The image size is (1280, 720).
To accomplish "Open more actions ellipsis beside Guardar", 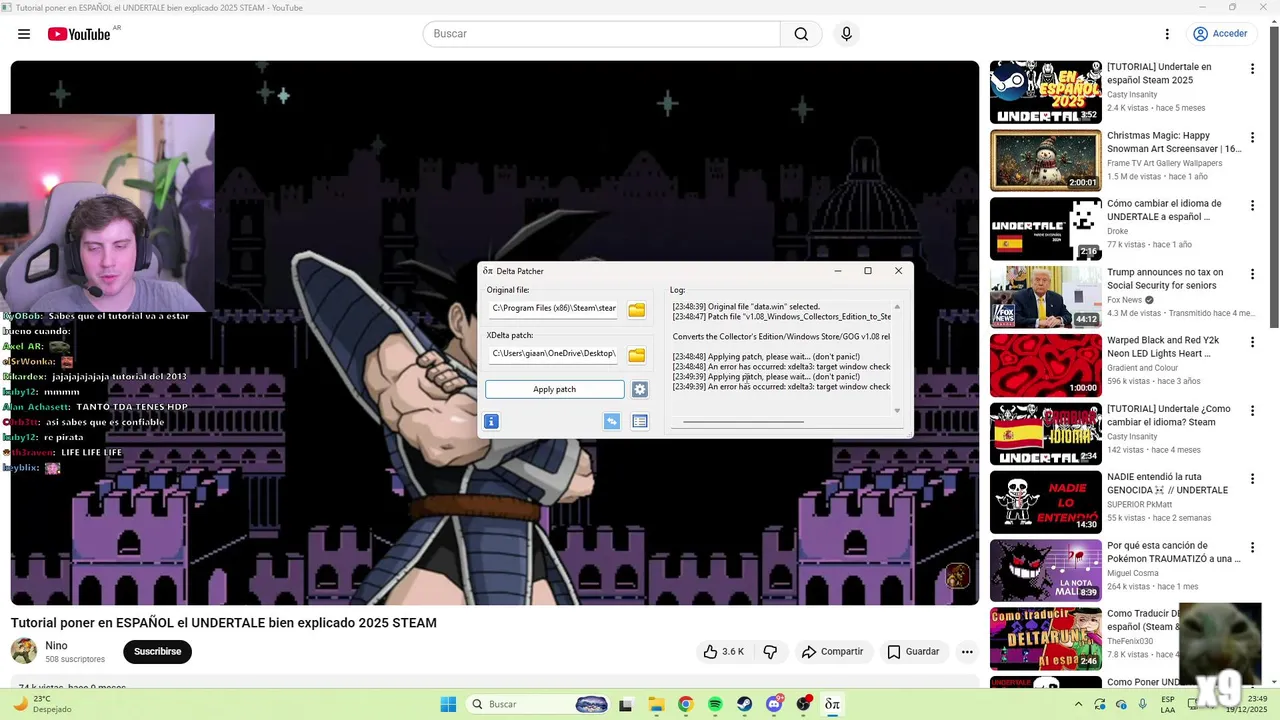I will pos(967,652).
